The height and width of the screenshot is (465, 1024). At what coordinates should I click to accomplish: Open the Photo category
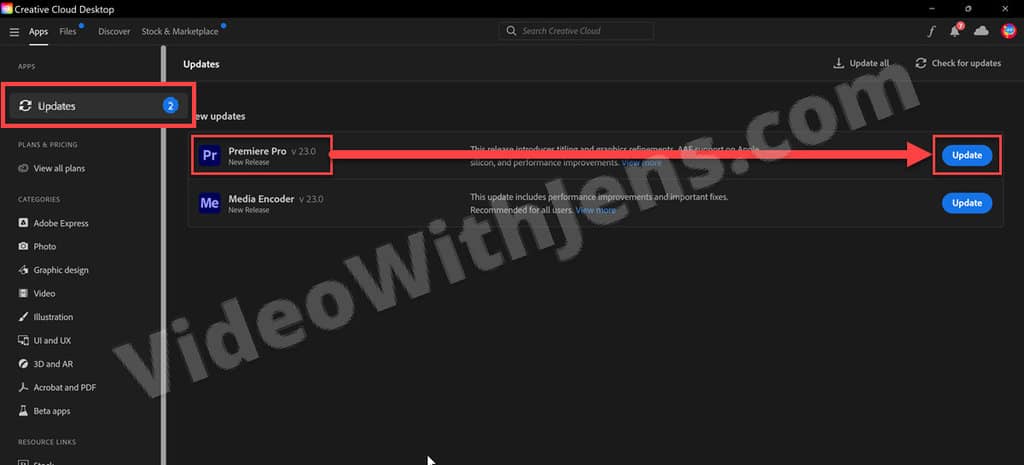(x=45, y=247)
